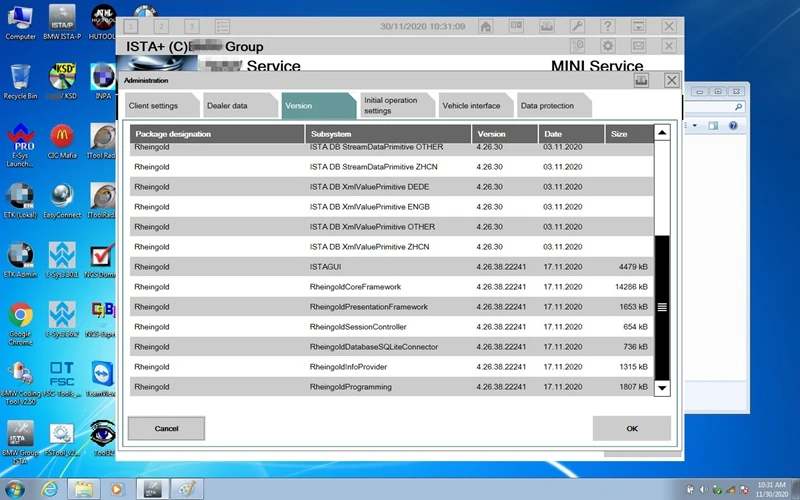Click scroll down arrow in version list

662,388
